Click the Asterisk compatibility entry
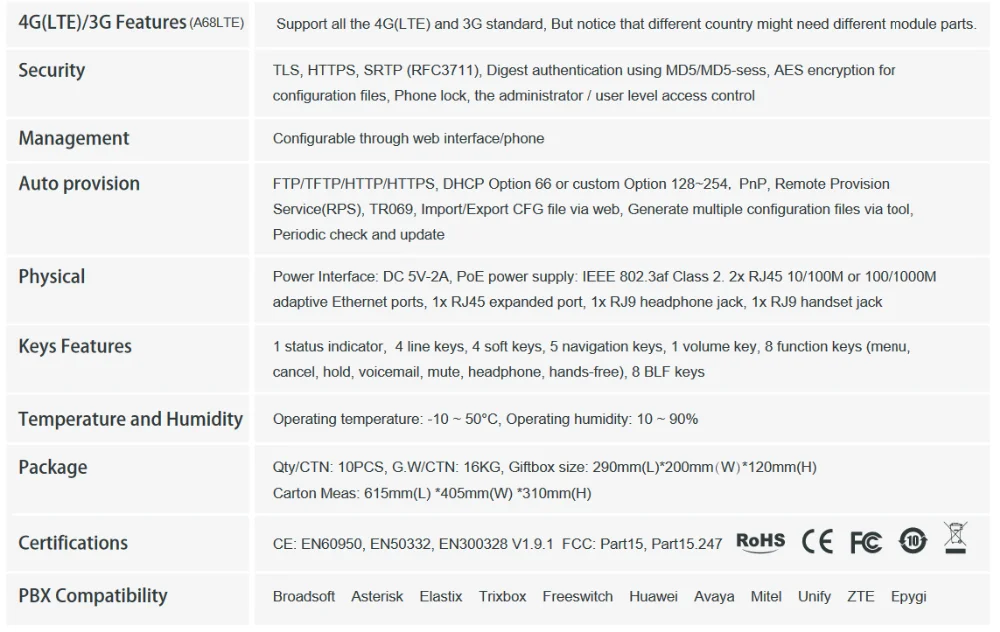 click(x=377, y=597)
